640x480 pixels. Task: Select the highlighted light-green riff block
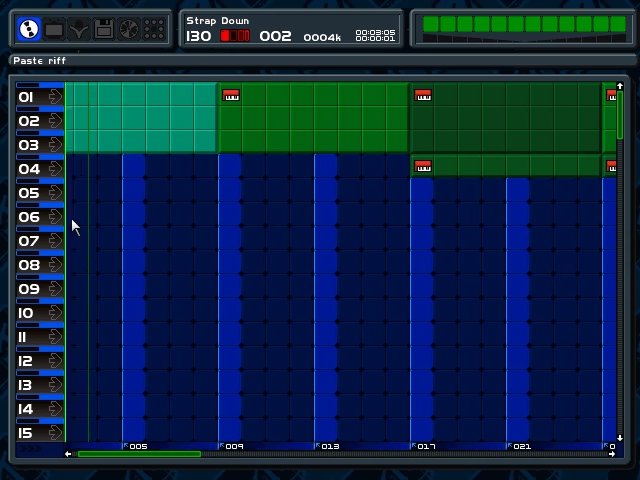(141, 118)
